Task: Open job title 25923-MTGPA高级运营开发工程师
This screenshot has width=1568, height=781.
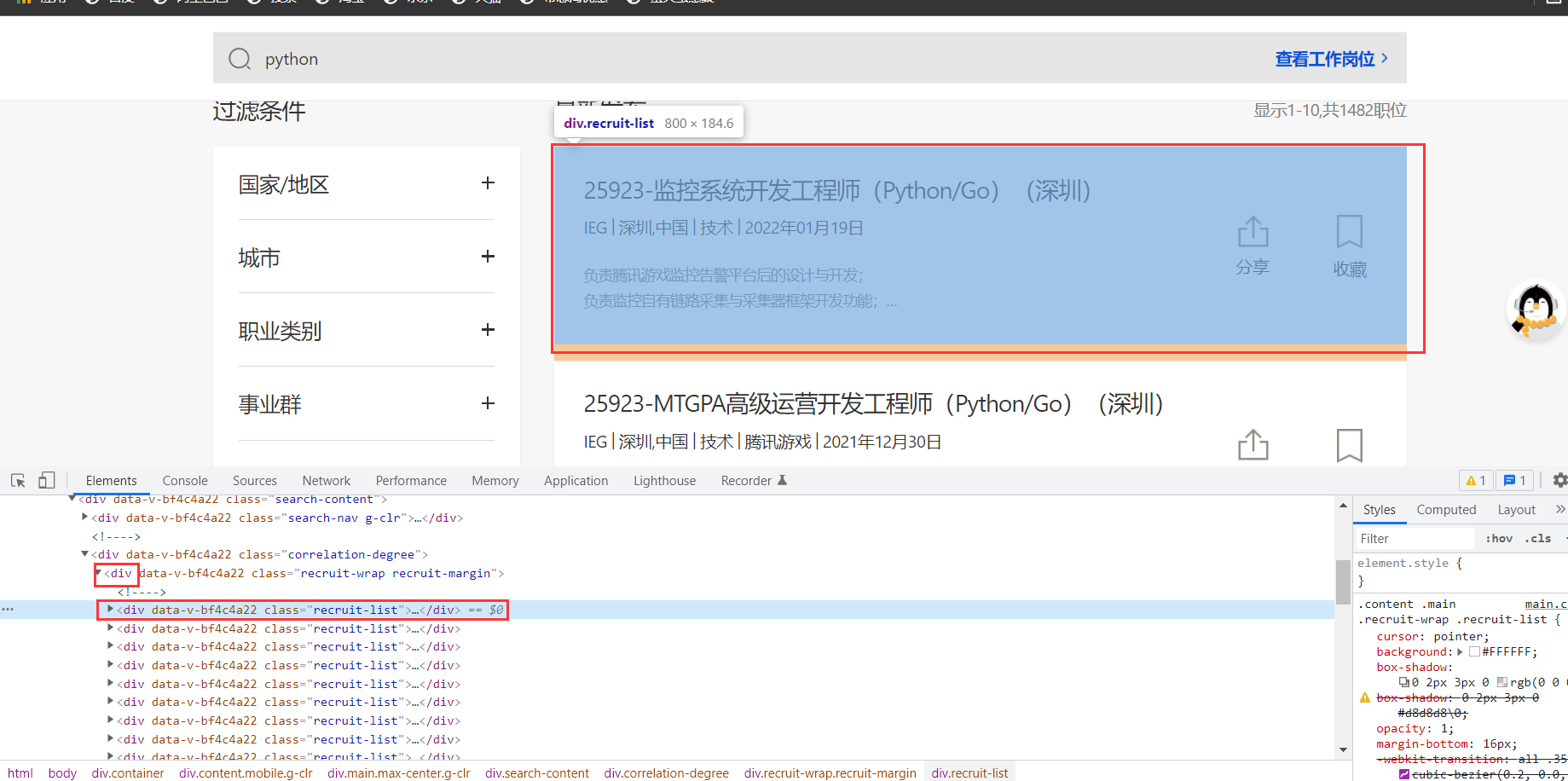Action: (873, 403)
